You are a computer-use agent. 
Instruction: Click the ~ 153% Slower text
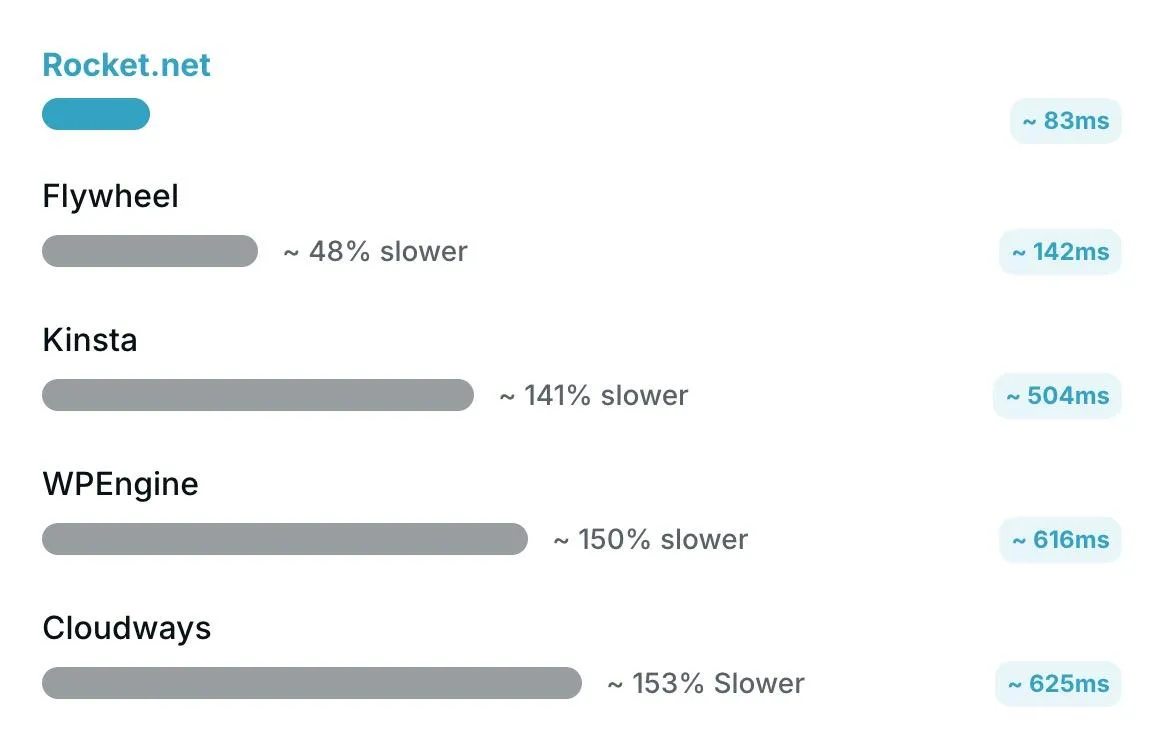click(x=707, y=684)
